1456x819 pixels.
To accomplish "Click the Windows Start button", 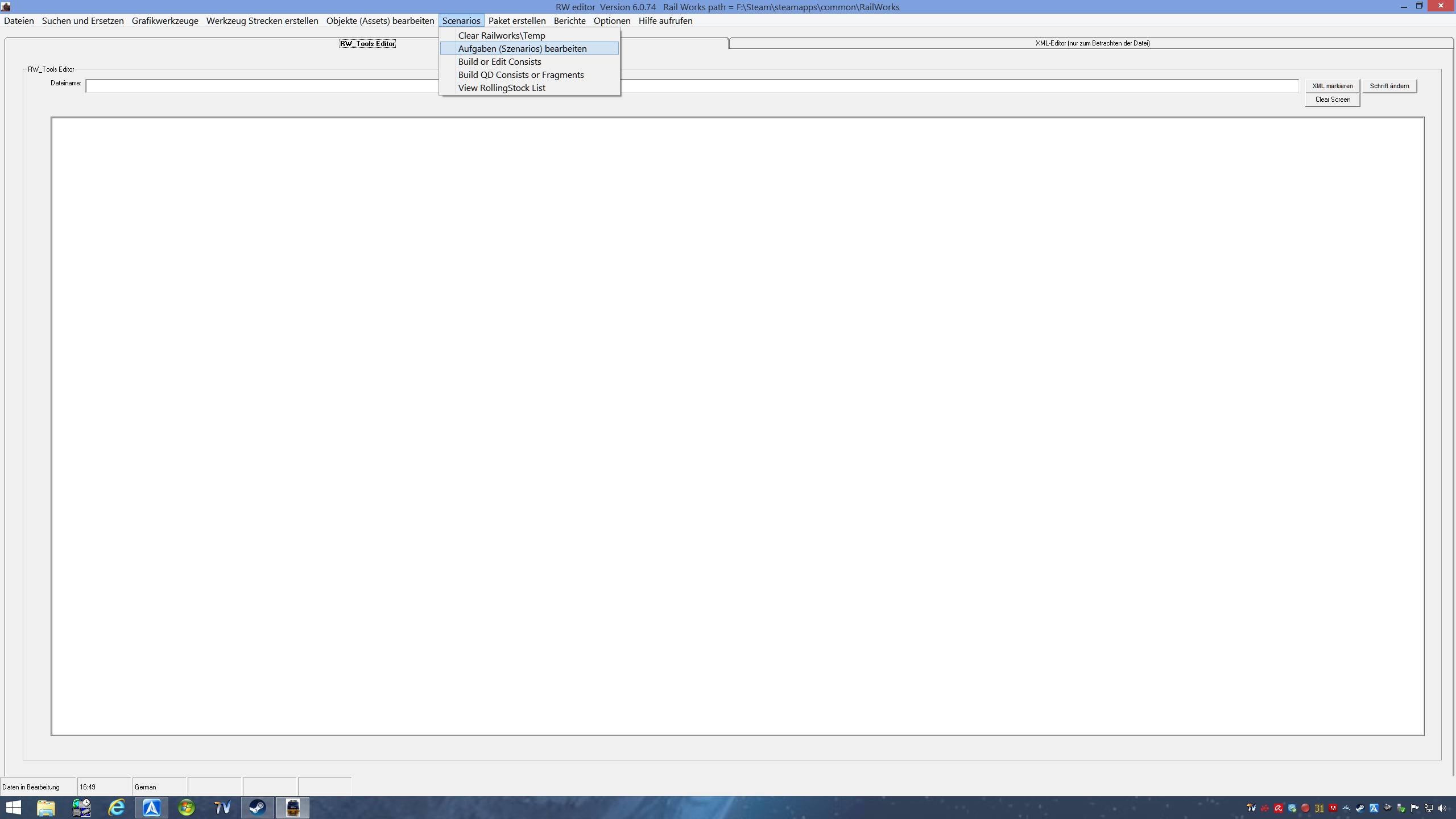I will pos(13,807).
